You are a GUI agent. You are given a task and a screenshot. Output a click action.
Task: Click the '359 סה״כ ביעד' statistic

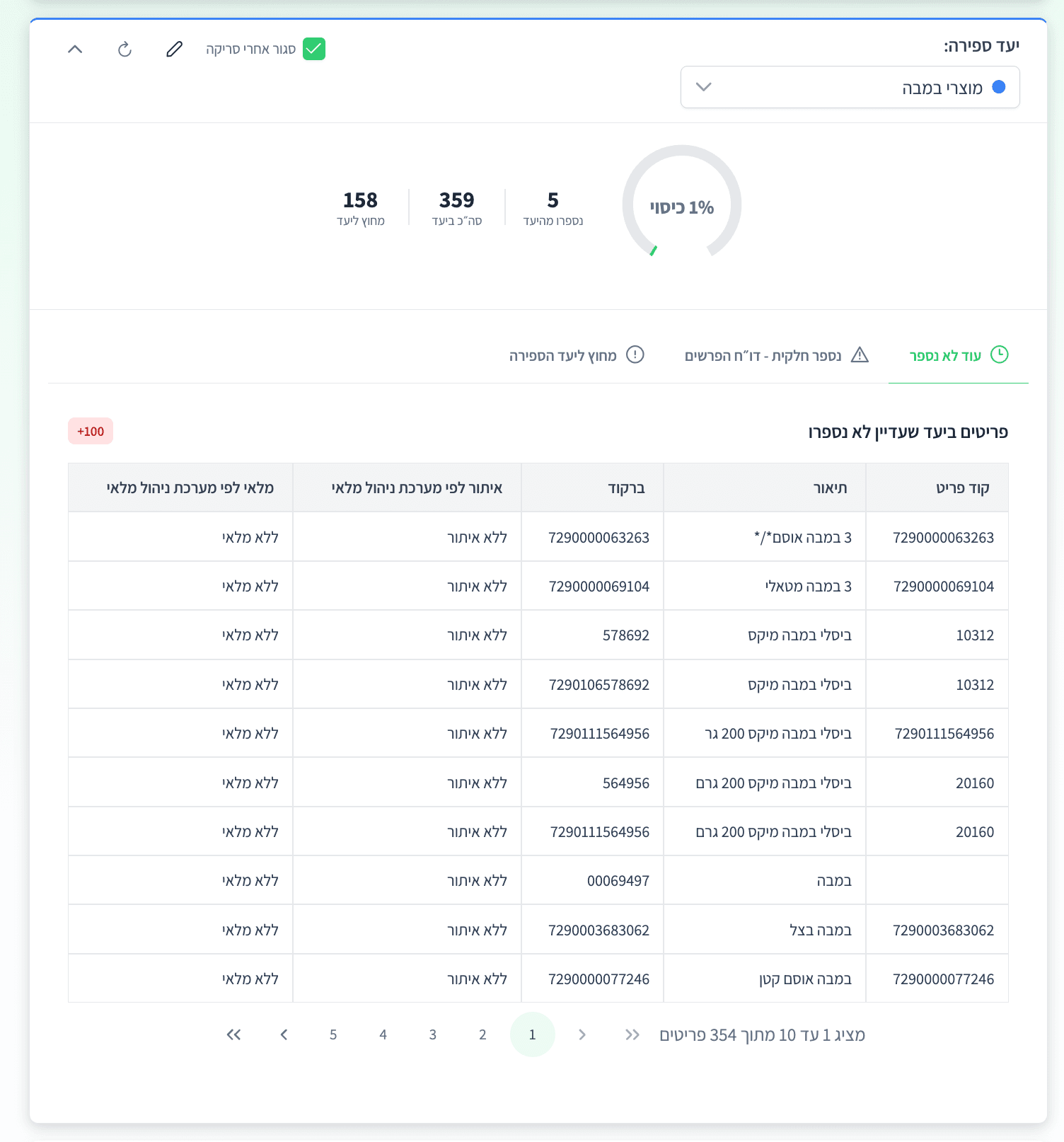(x=456, y=207)
